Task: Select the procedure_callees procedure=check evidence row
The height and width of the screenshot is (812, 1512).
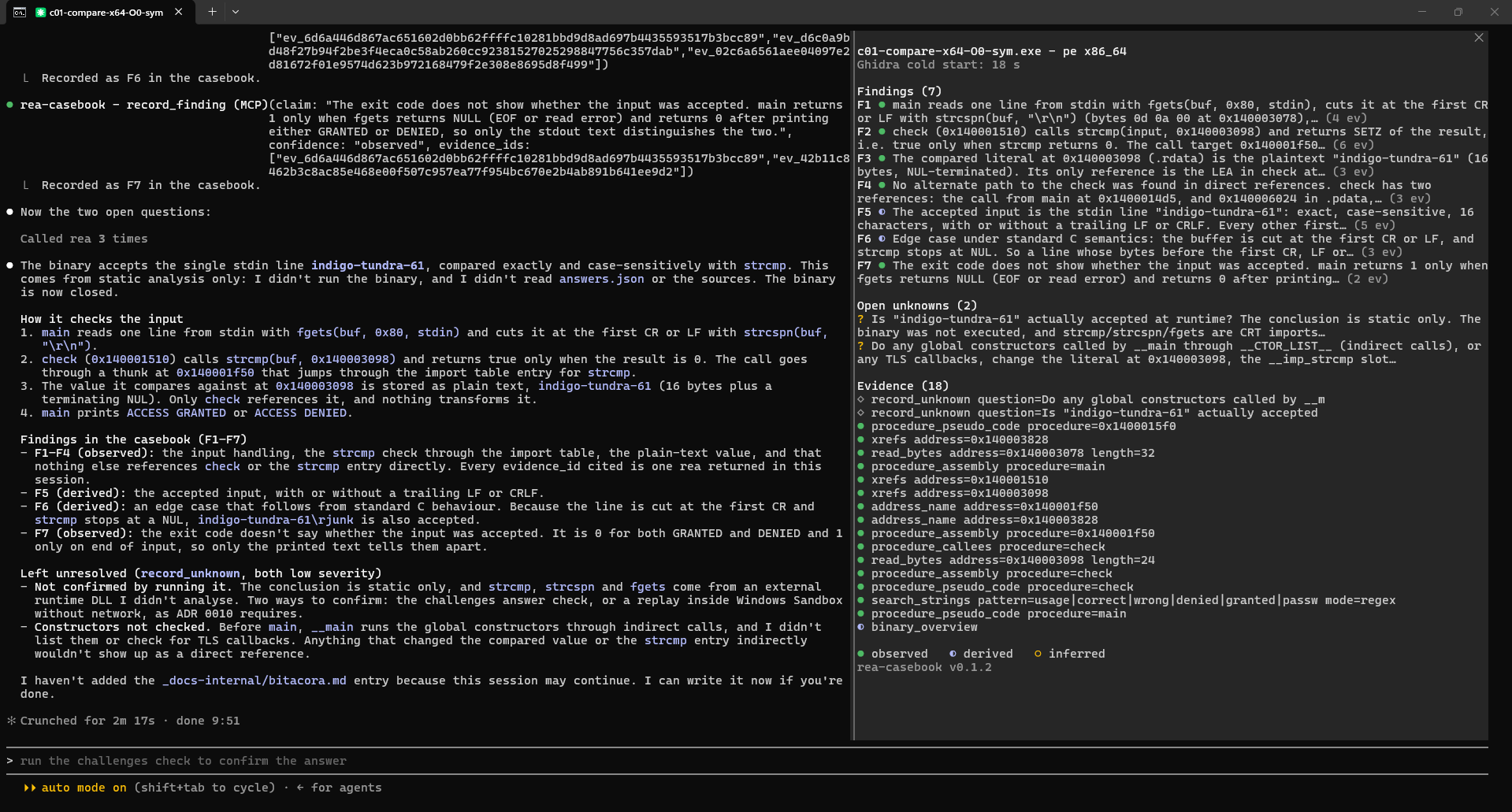Action: tap(982, 547)
